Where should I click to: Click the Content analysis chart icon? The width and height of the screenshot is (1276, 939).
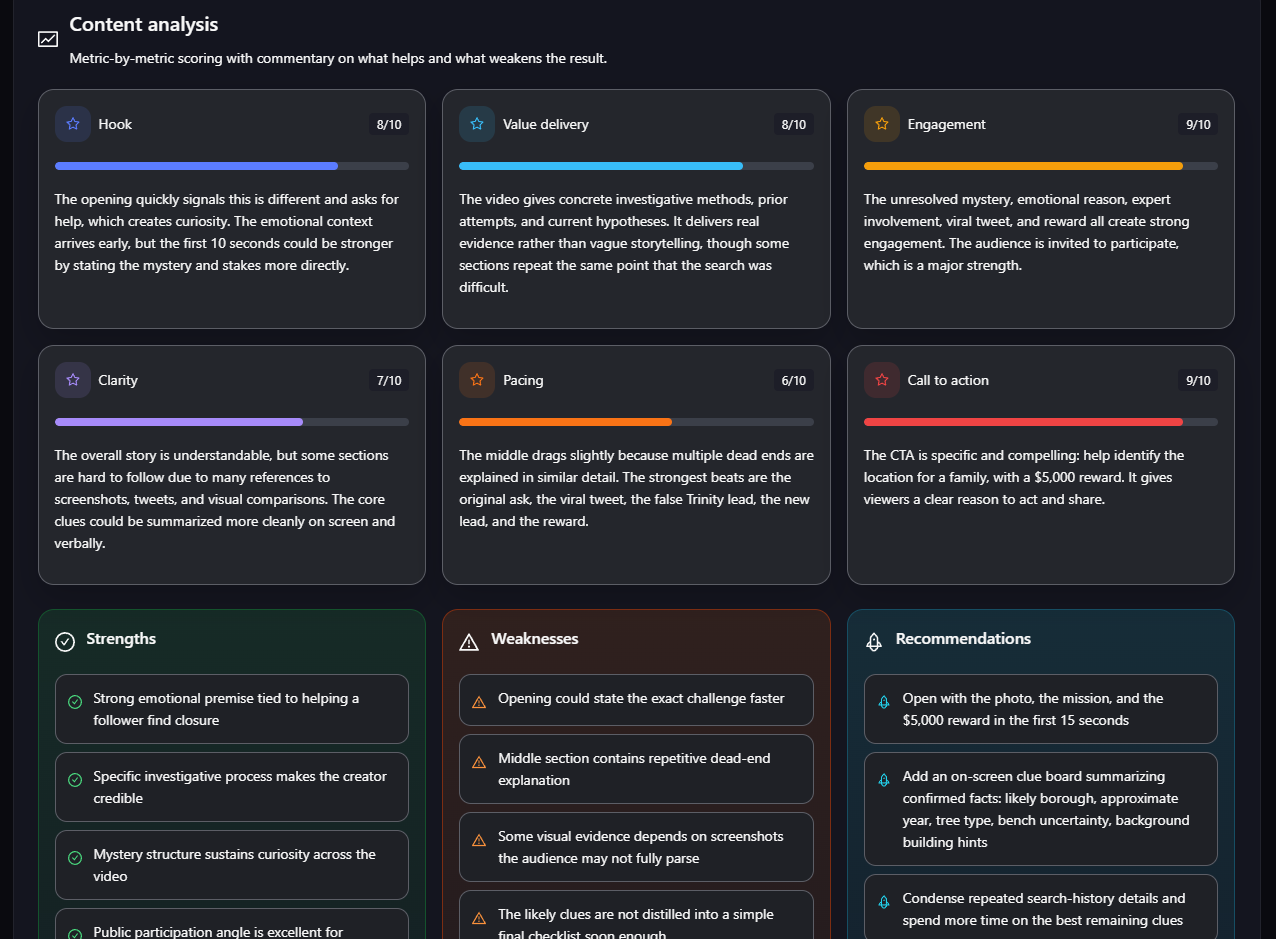tap(48, 39)
